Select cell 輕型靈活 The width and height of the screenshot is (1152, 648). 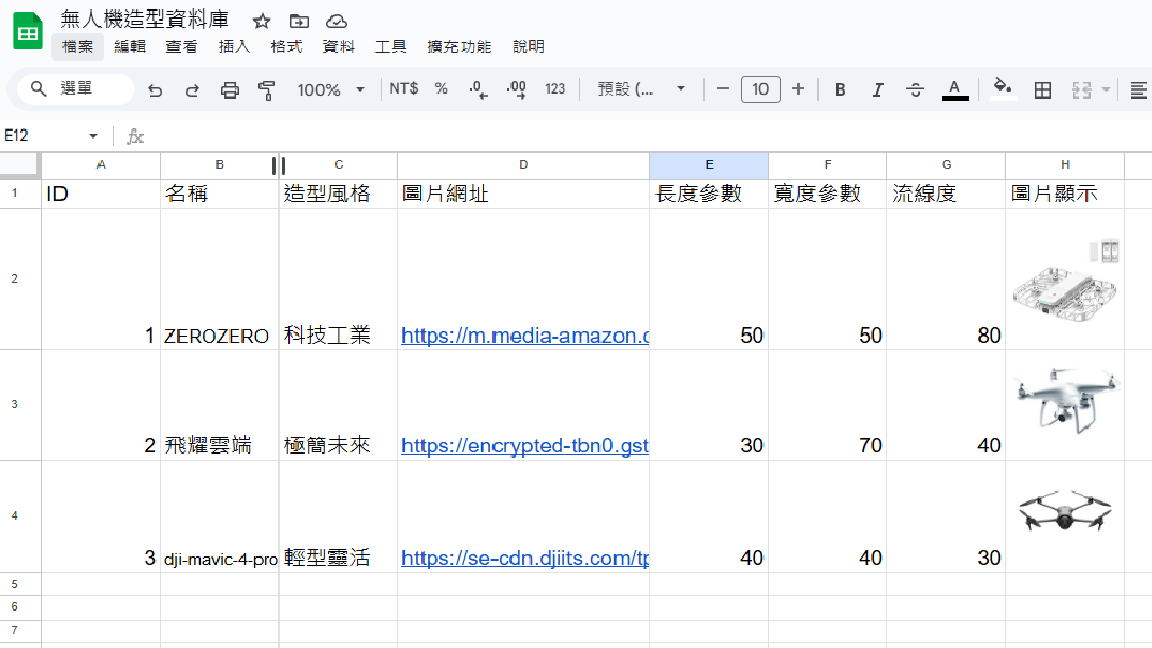pos(338,516)
